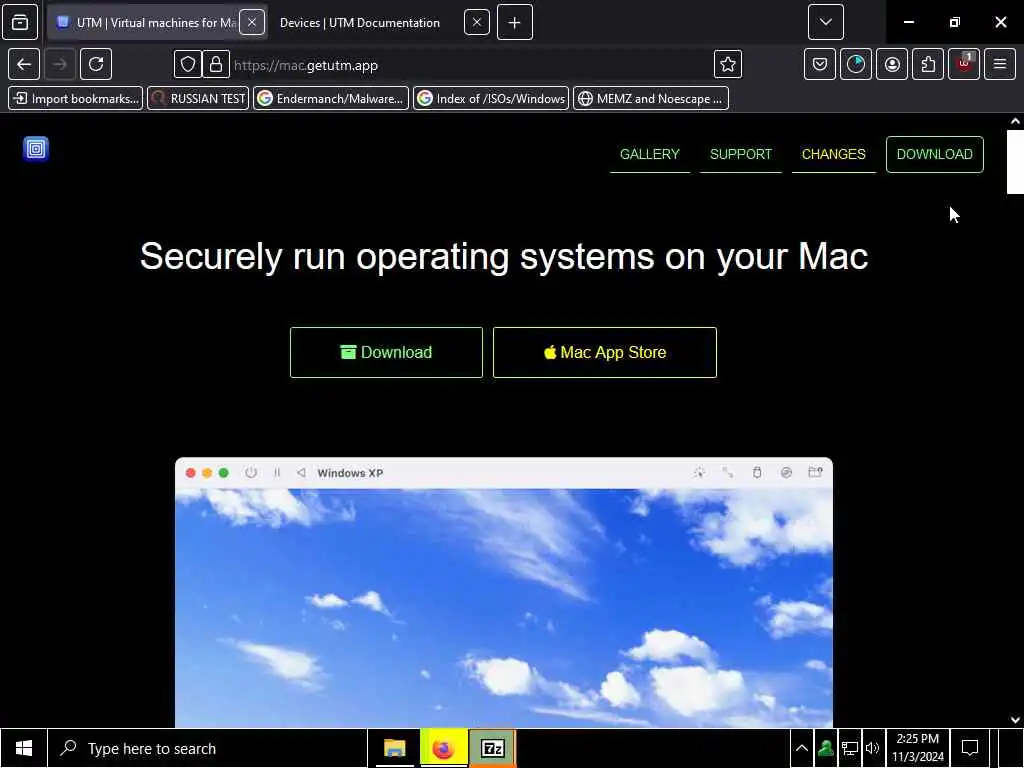Open File Explorer from the taskbar

pos(394,748)
